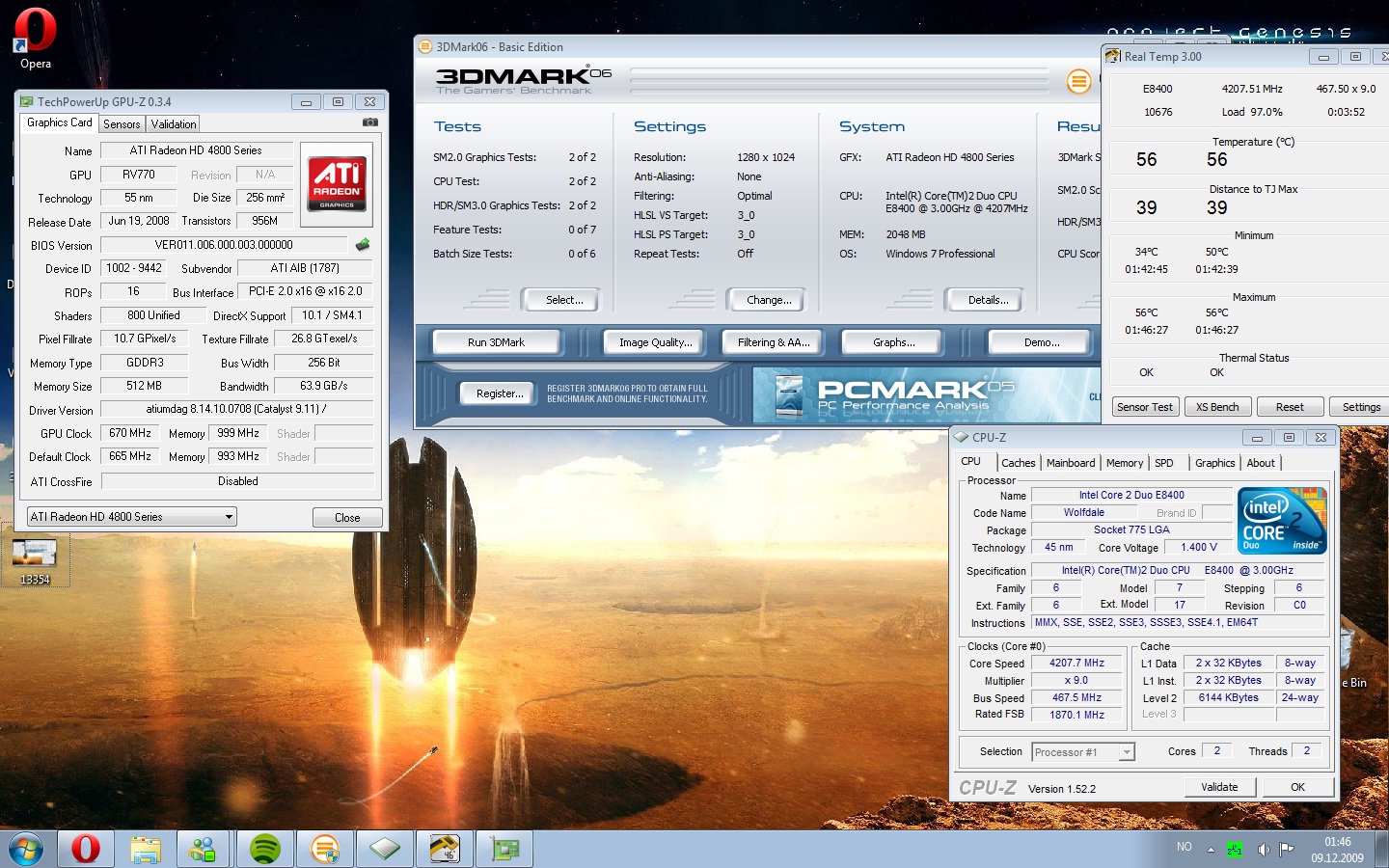Click the Register... button in 3DMark06
1389x868 pixels.
pyautogui.click(x=500, y=393)
